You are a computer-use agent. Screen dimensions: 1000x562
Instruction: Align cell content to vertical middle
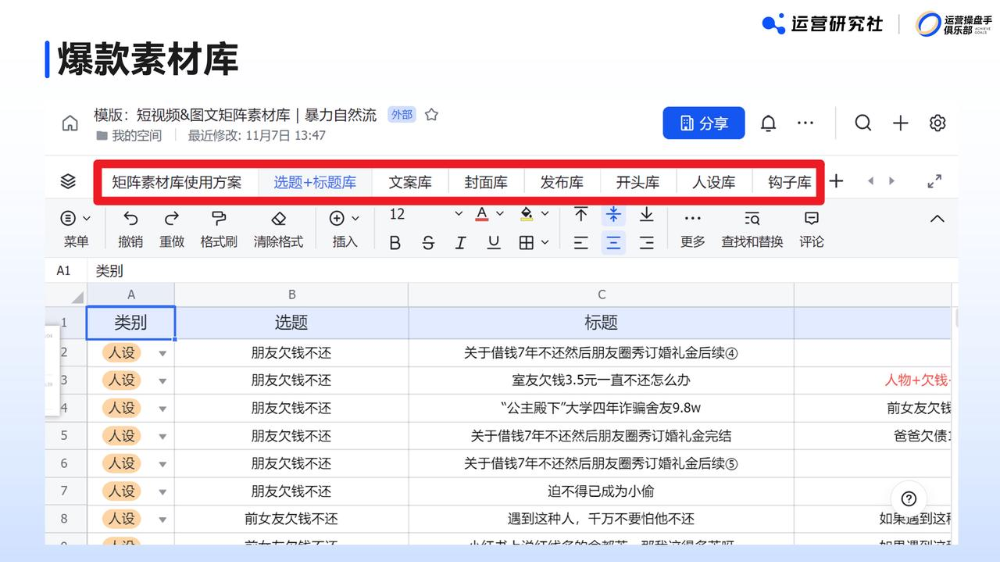(x=614, y=214)
